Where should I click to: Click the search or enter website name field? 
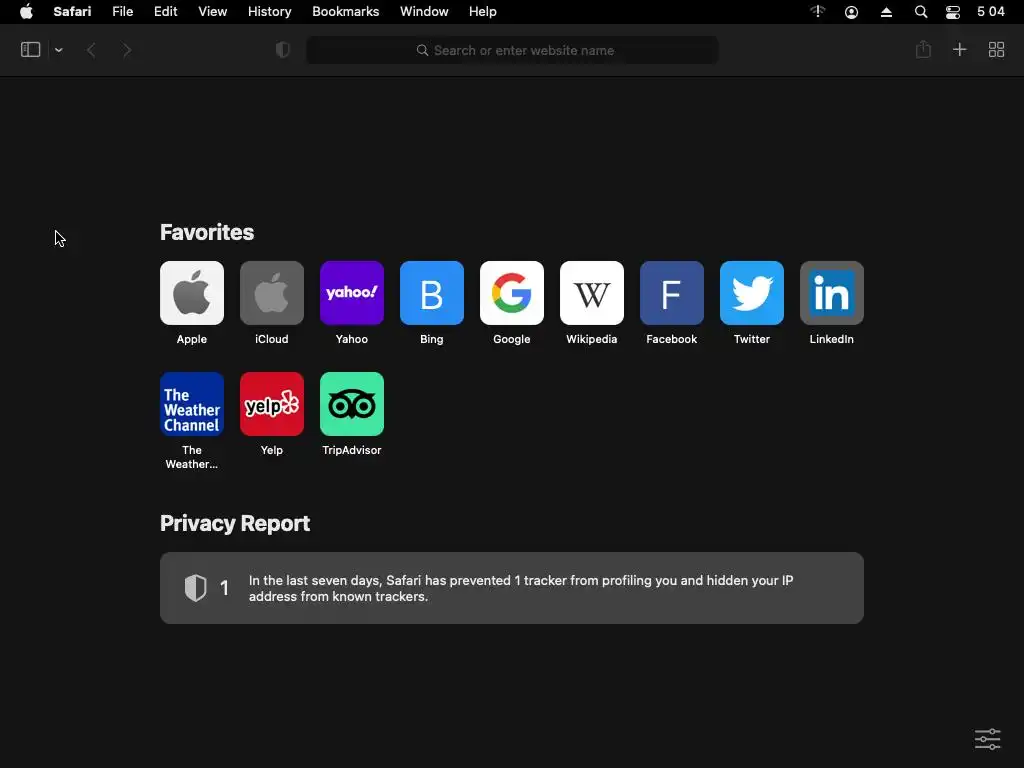513,50
